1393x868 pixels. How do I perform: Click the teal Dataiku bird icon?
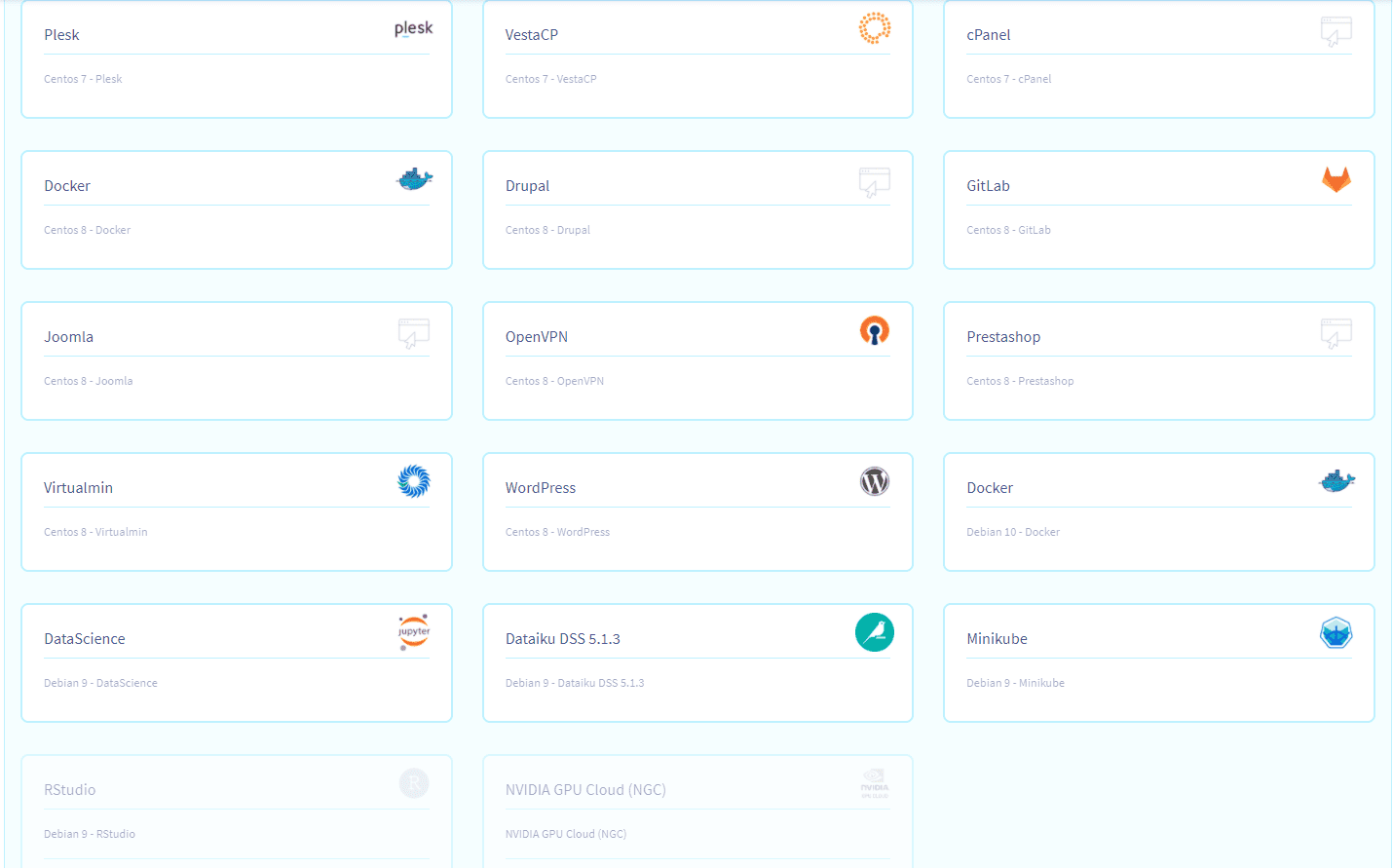pyautogui.click(x=874, y=632)
